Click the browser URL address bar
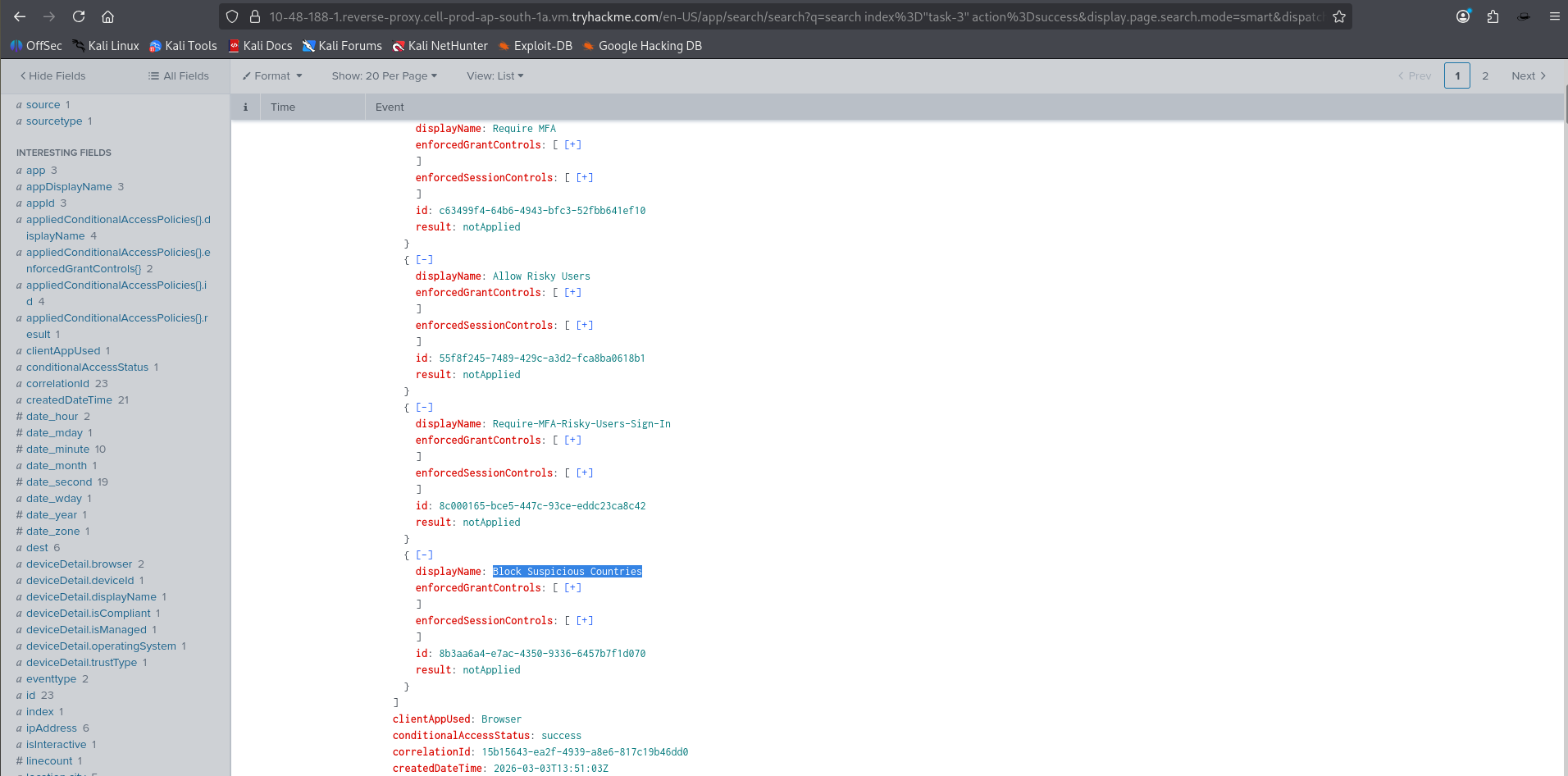The height and width of the screenshot is (776, 1568). (795, 16)
